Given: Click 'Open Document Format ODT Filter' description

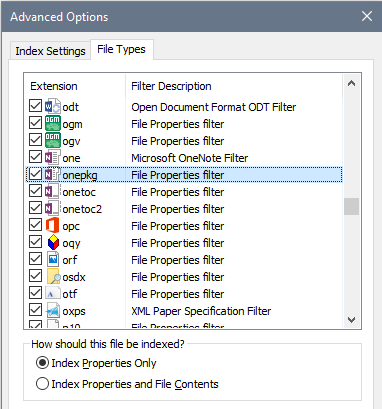Looking at the screenshot, I should pos(214,107).
